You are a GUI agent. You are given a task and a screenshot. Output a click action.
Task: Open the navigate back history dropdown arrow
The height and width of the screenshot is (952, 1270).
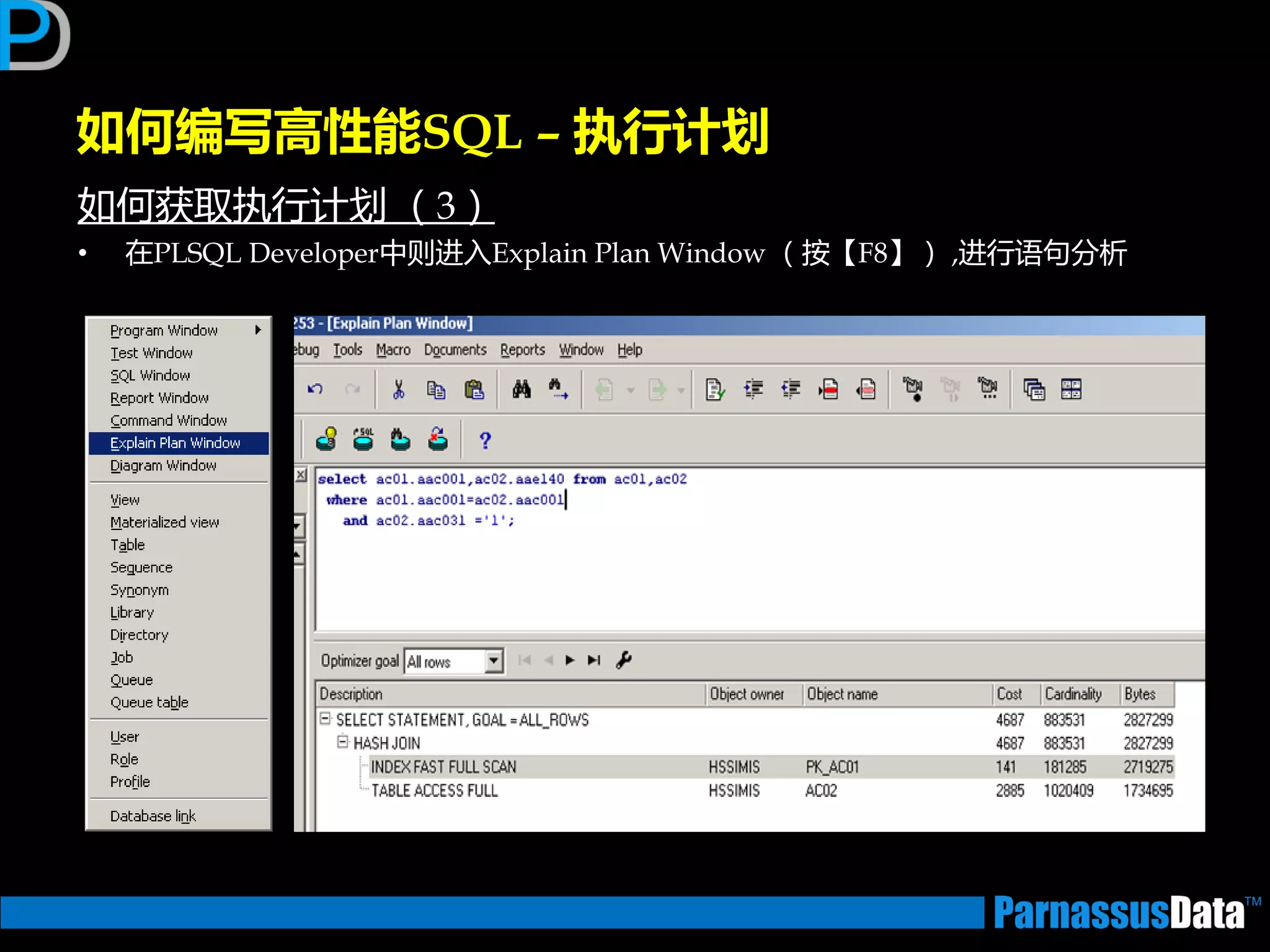point(631,390)
